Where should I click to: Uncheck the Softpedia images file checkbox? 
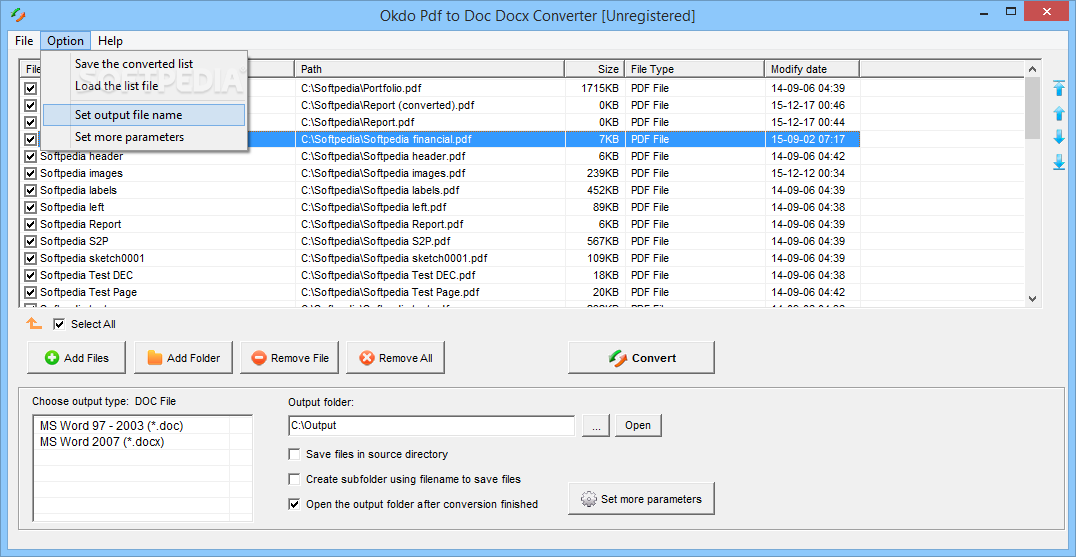point(30,174)
